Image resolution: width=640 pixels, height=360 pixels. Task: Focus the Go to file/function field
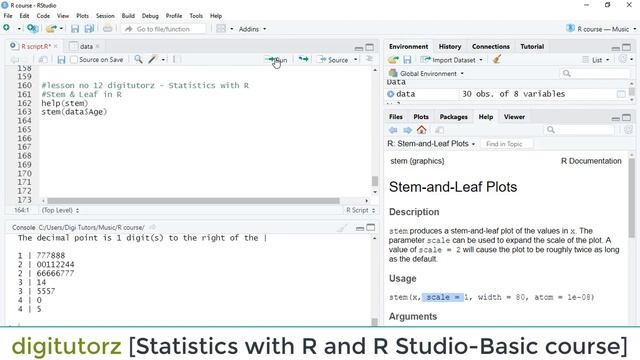click(164, 29)
